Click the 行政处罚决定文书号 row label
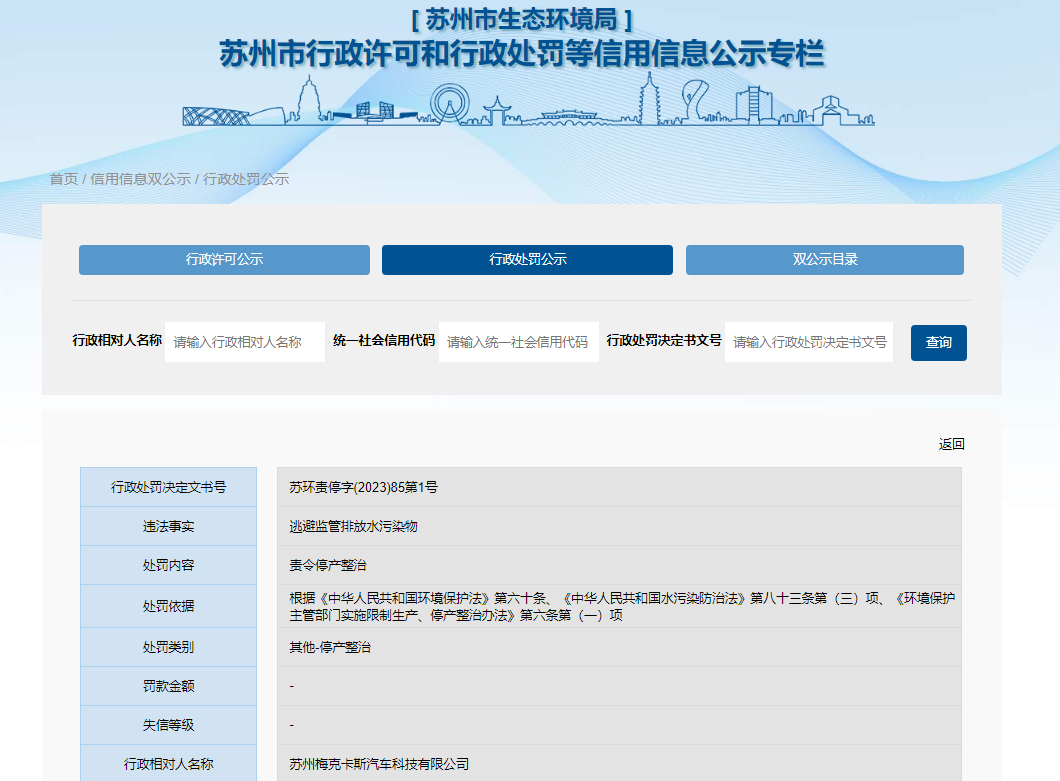1060x781 pixels. (168, 487)
